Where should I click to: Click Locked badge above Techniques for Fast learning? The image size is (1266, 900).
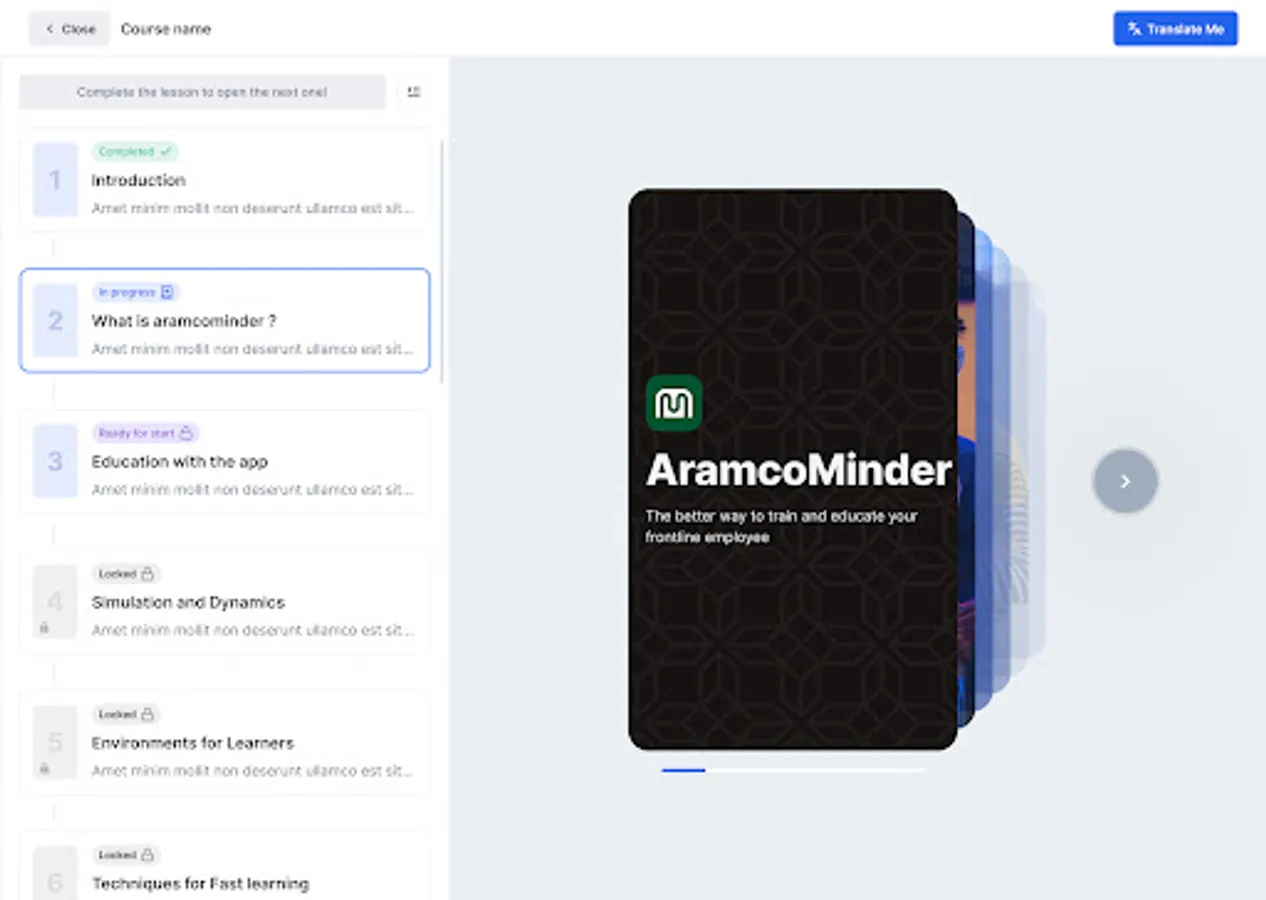pyautogui.click(x=126, y=855)
